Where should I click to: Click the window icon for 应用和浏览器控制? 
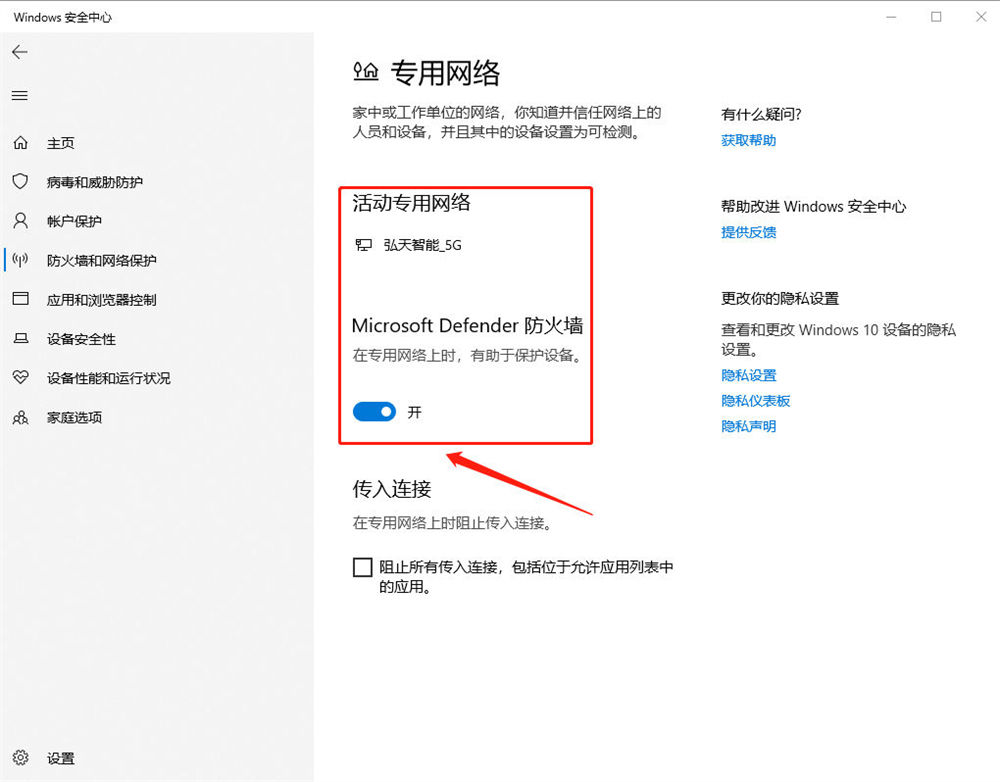pos(20,299)
